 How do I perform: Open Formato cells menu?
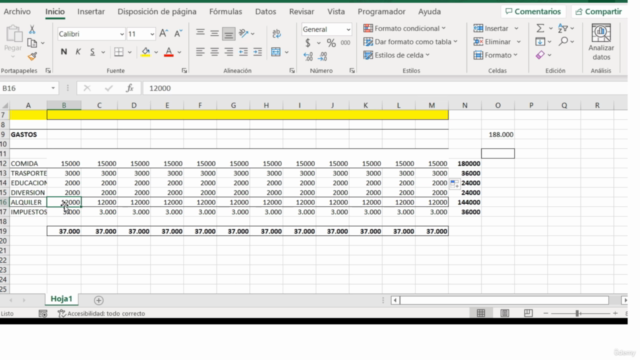point(495,55)
